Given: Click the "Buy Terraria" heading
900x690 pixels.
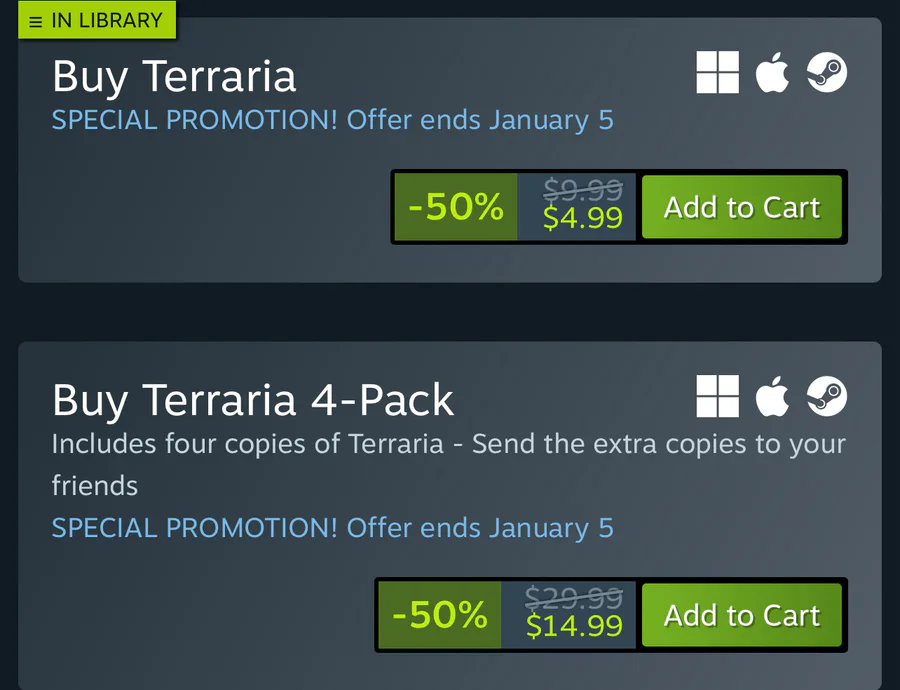Looking at the screenshot, I should pyautogui.click(x=174, y=77).
